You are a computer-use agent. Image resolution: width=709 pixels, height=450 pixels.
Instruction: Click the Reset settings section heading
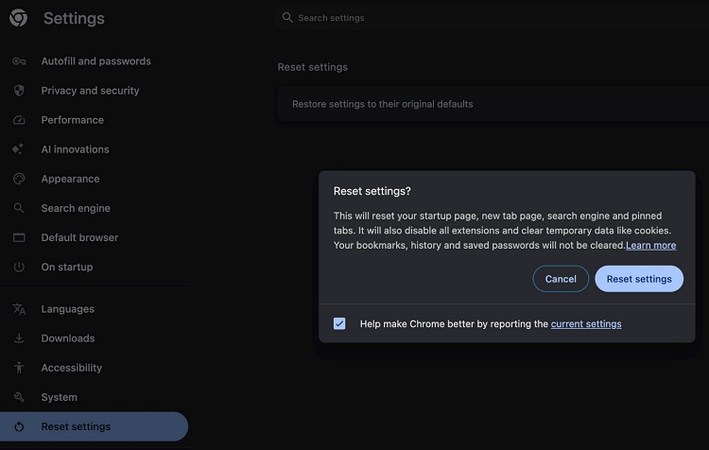[x=312, y=67]
